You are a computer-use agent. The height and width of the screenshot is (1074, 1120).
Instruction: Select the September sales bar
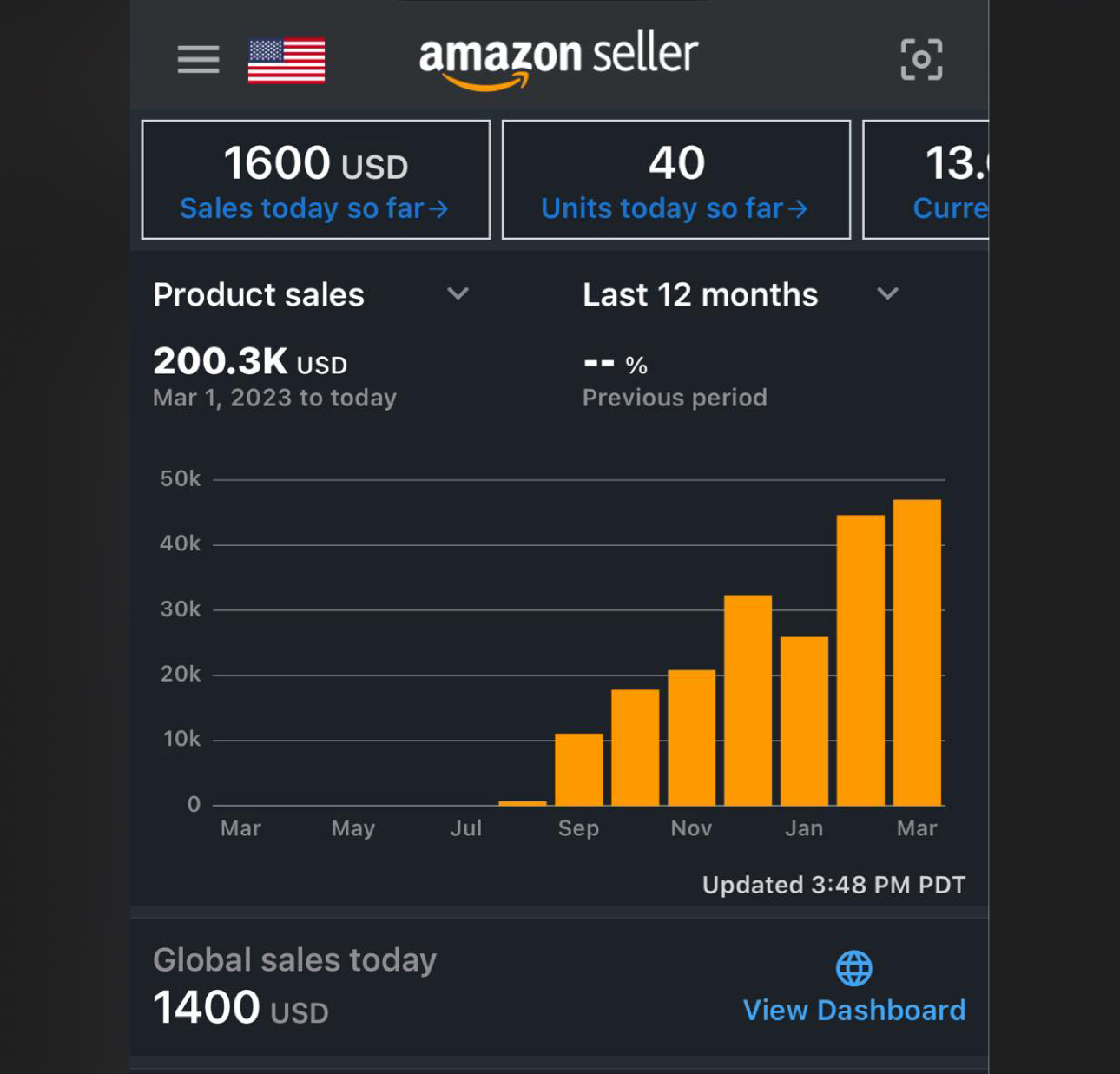point(579,769)
